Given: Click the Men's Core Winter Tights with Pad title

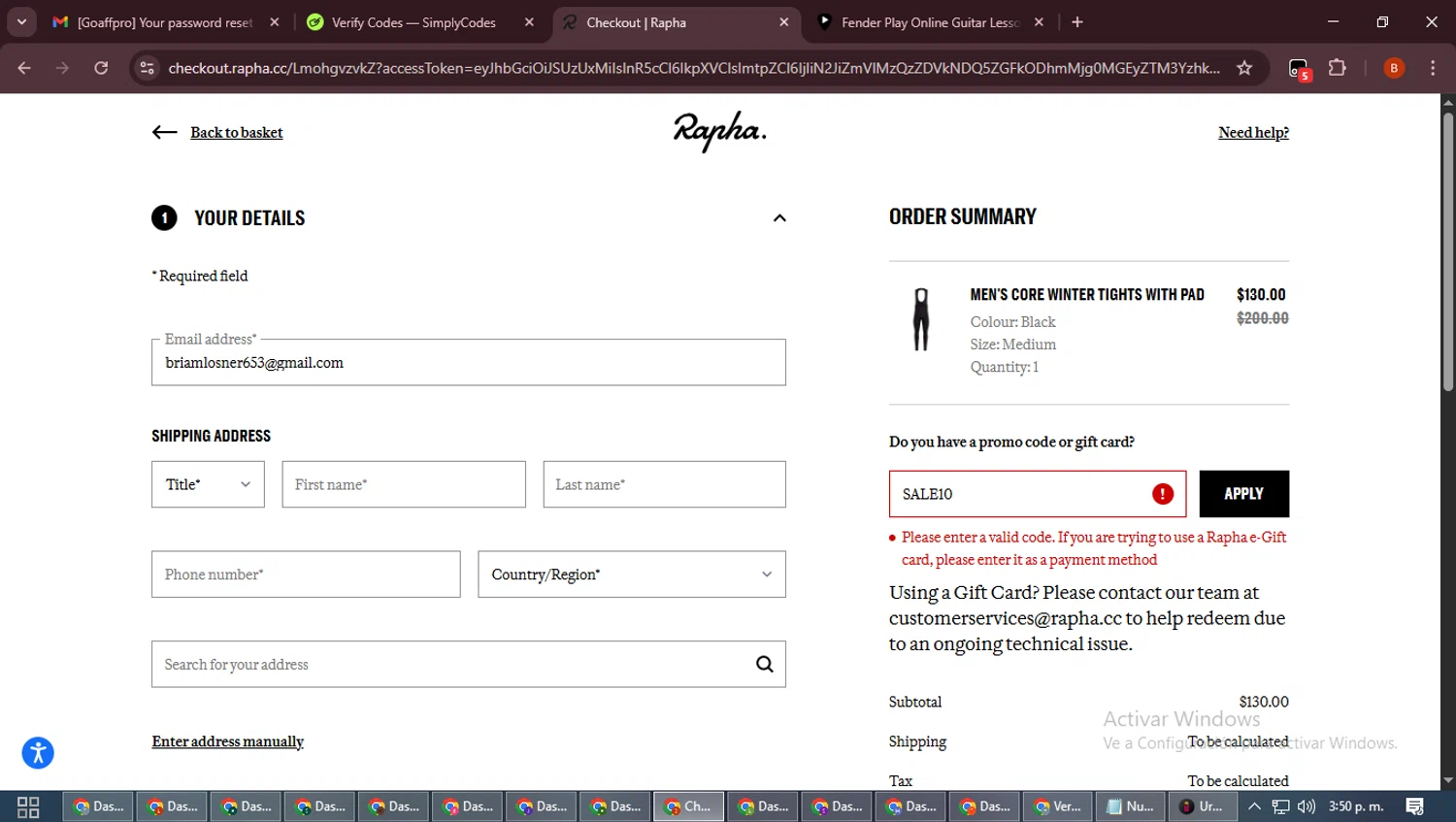Looking at the screenshot, I should click(x=1087, y=295).
